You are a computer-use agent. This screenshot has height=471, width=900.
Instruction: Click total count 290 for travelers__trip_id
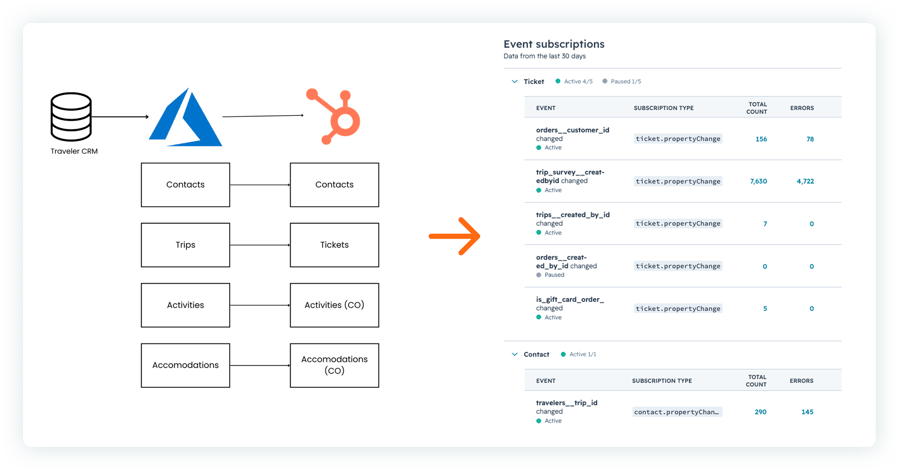coord(761,412)
